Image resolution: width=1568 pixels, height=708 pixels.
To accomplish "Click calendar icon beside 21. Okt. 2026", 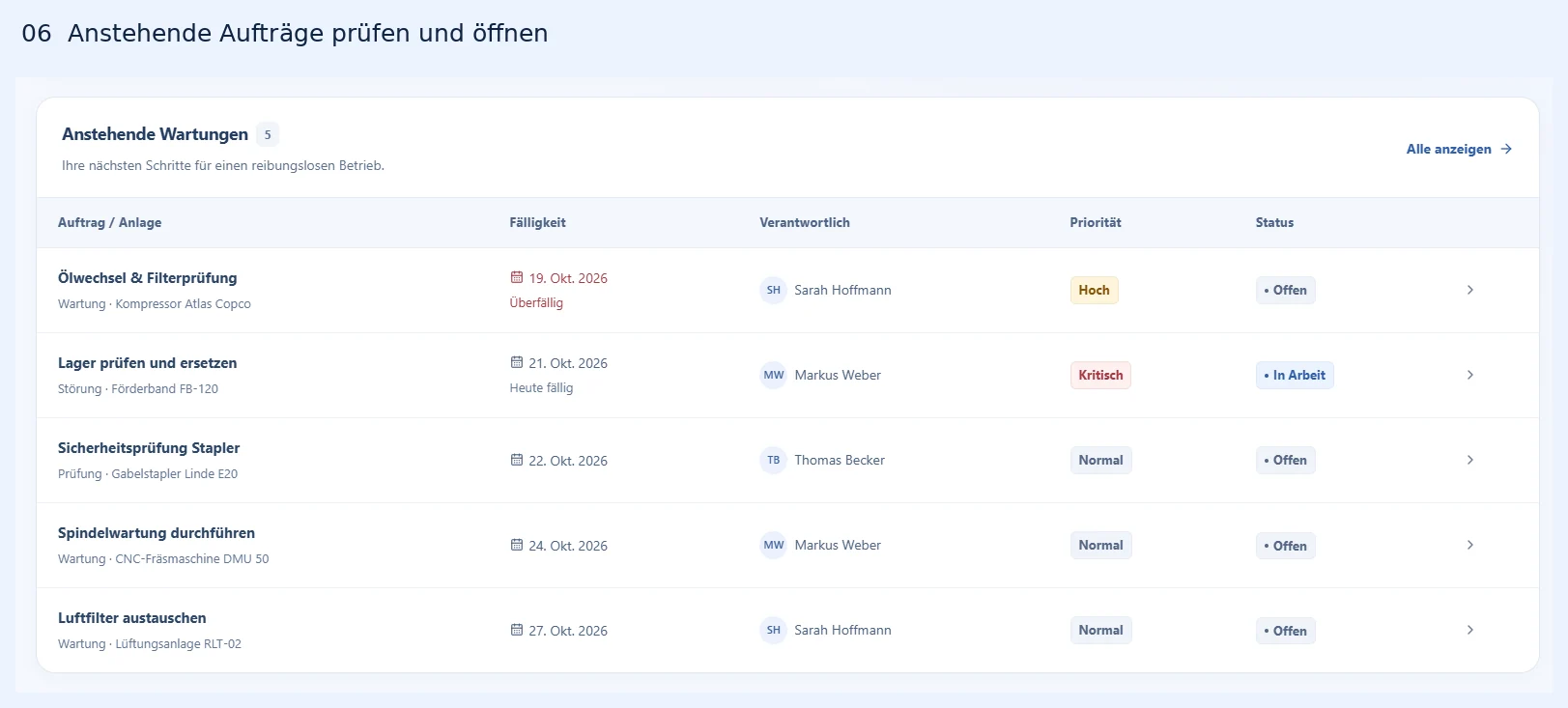I will [x=517, y=362].
